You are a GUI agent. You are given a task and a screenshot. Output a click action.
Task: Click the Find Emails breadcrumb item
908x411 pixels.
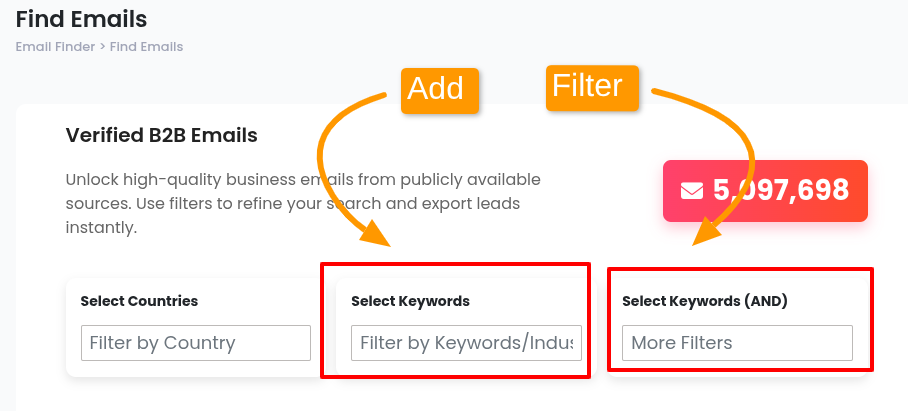[x=146, y=46]
